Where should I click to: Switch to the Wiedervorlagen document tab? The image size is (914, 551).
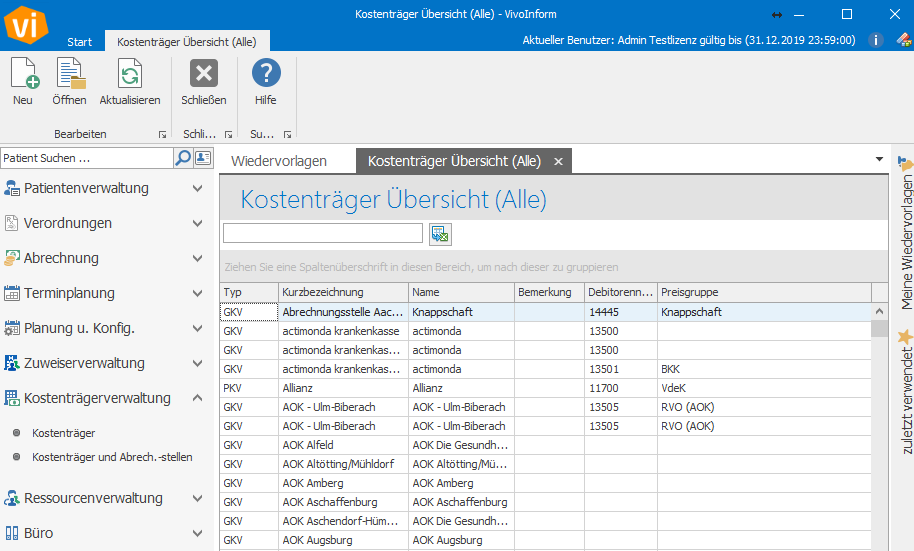(x=279, y=161)
